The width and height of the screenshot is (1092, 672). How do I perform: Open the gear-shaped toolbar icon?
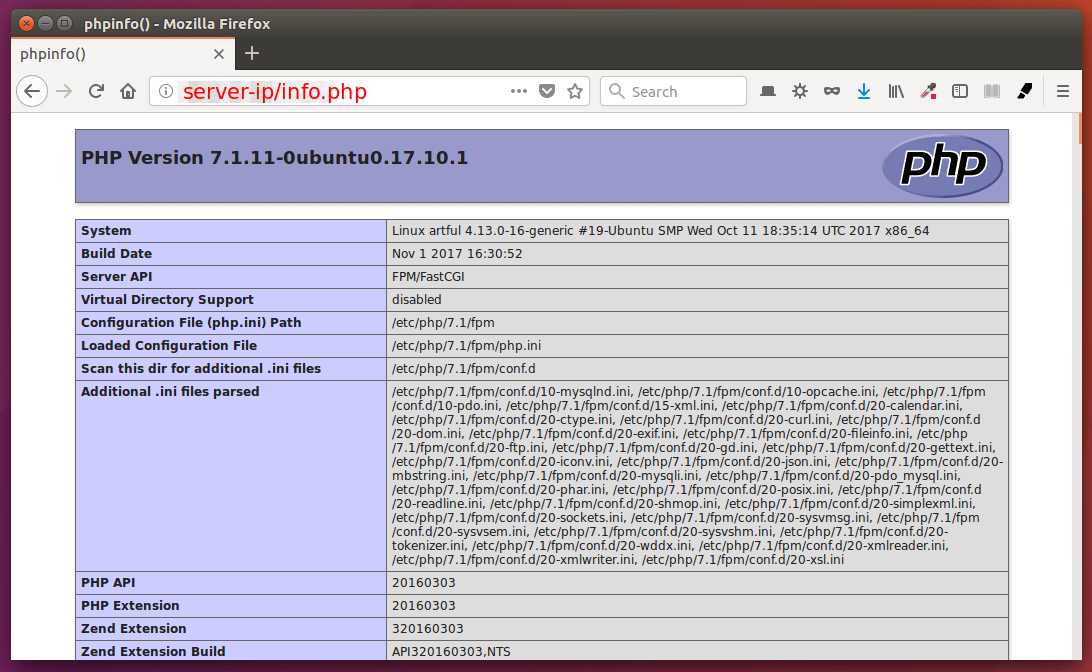click(x=800, y=92)
